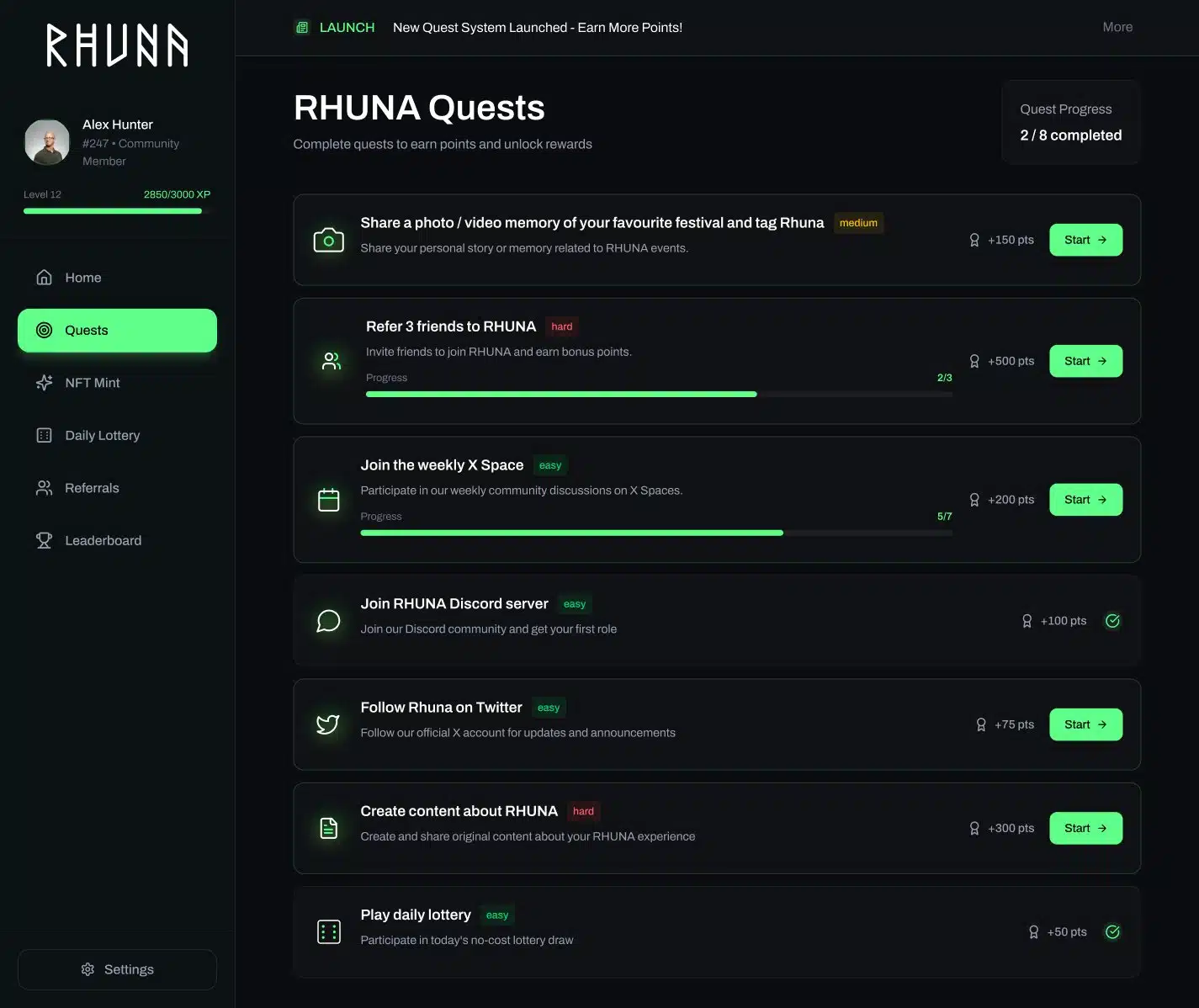
Task: Click the camera icon on photo quest
Action: coord(328,241)
